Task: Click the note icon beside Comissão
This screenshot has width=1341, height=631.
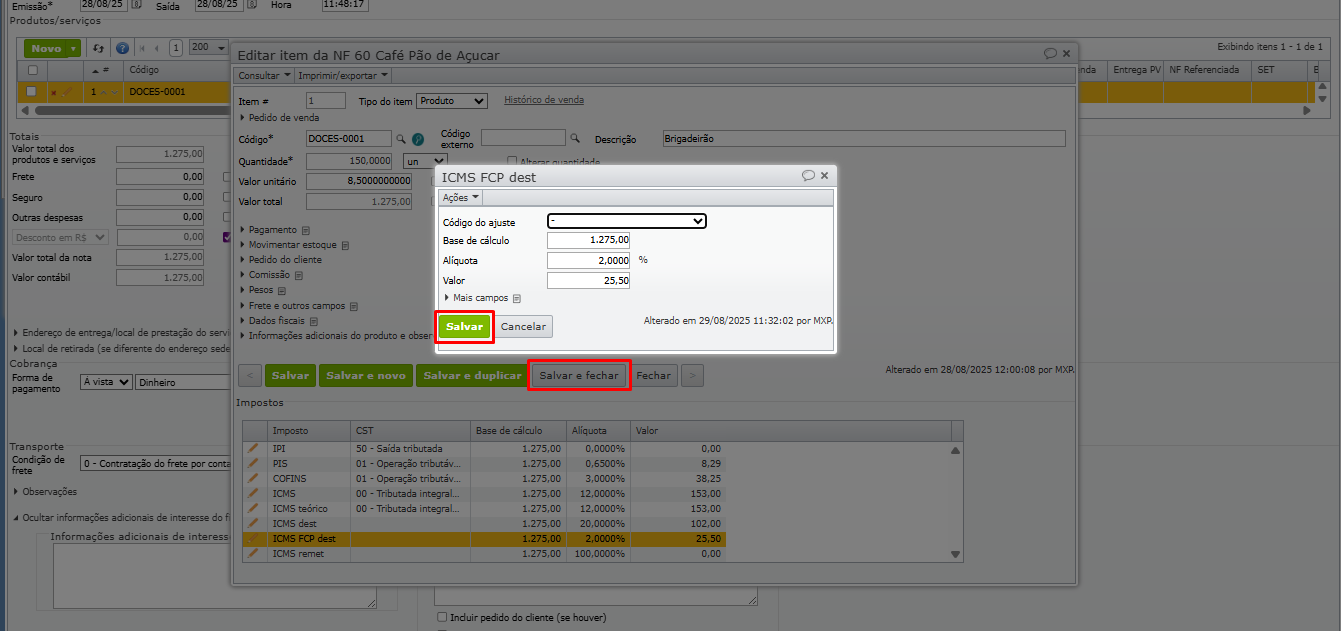Action: [299, 275]
